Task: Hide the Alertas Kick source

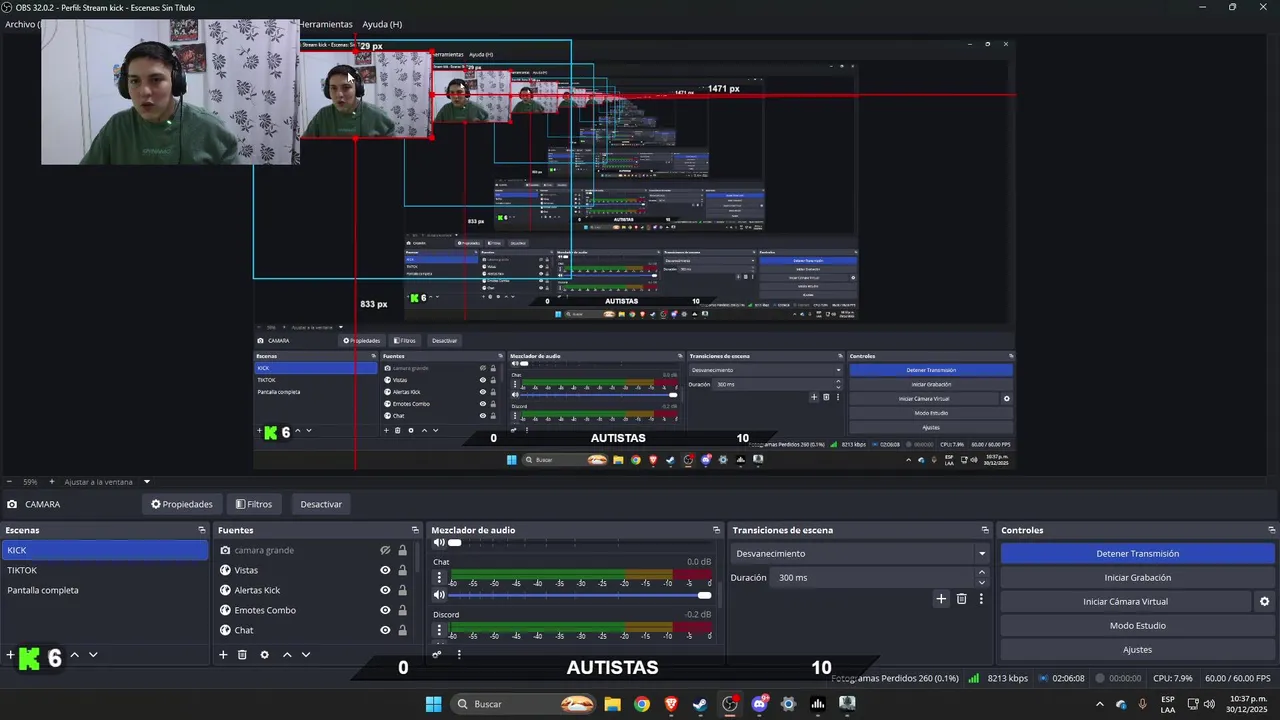Action: click(385, 590)
